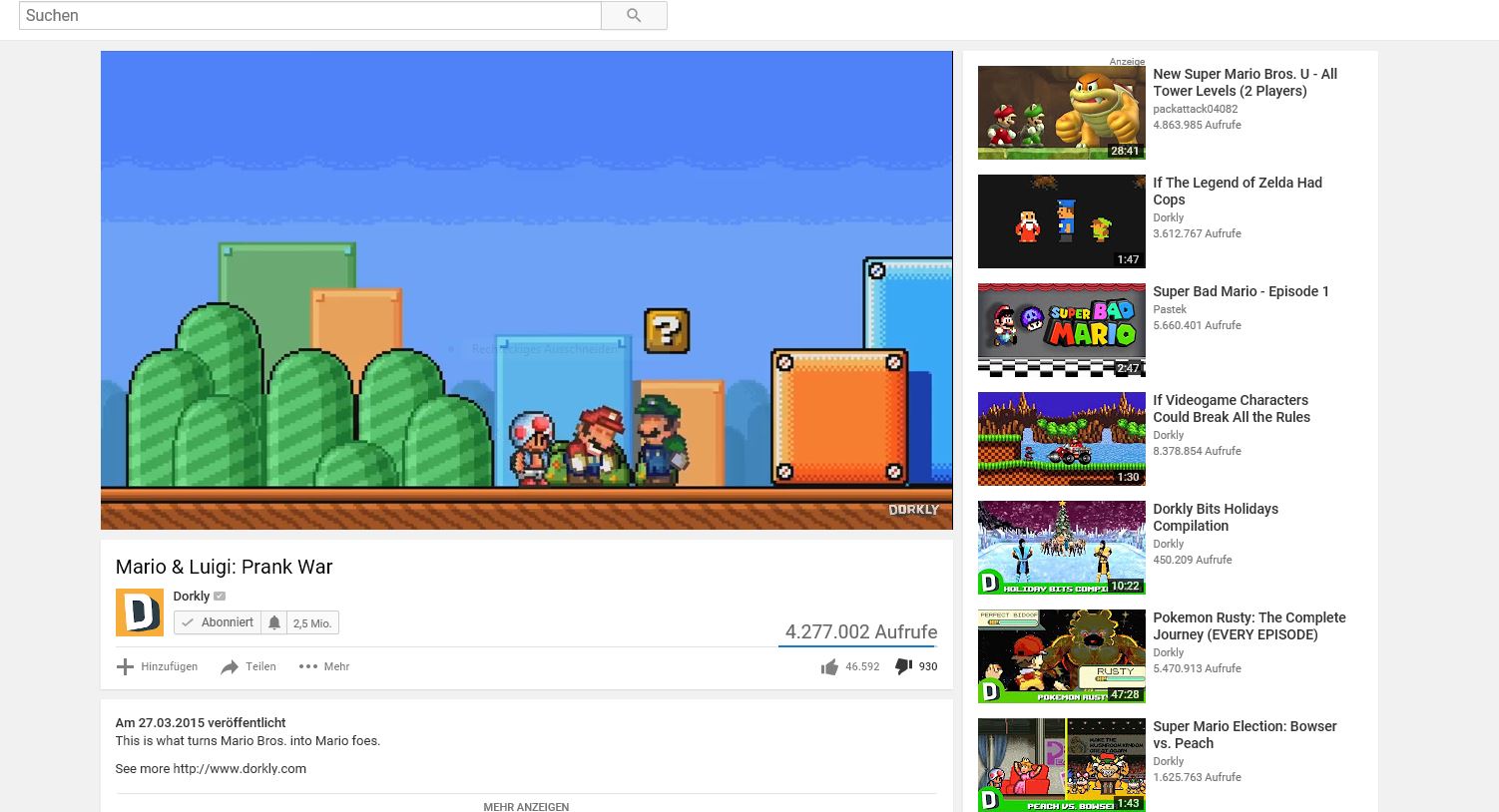Click the Pastek channel name

(1170, 309)
